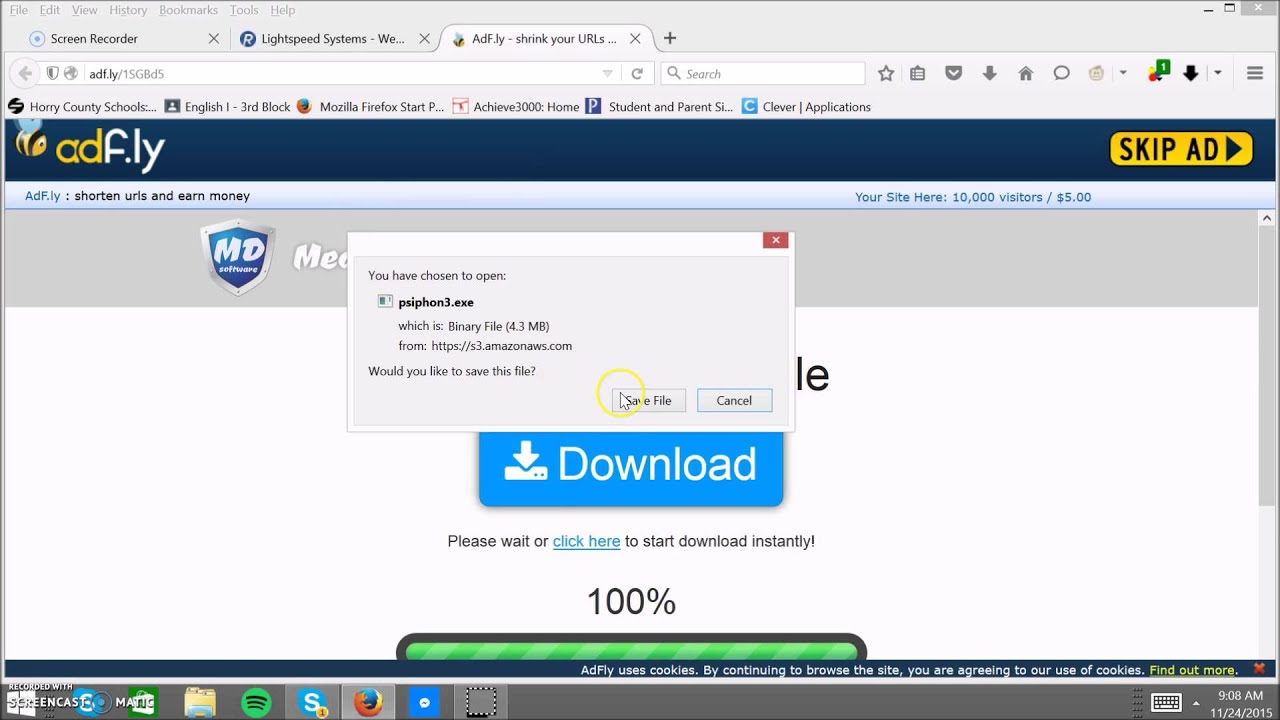Close the file open dialog
Viewport: 1280px width, 720px height.
coord(775,240)
